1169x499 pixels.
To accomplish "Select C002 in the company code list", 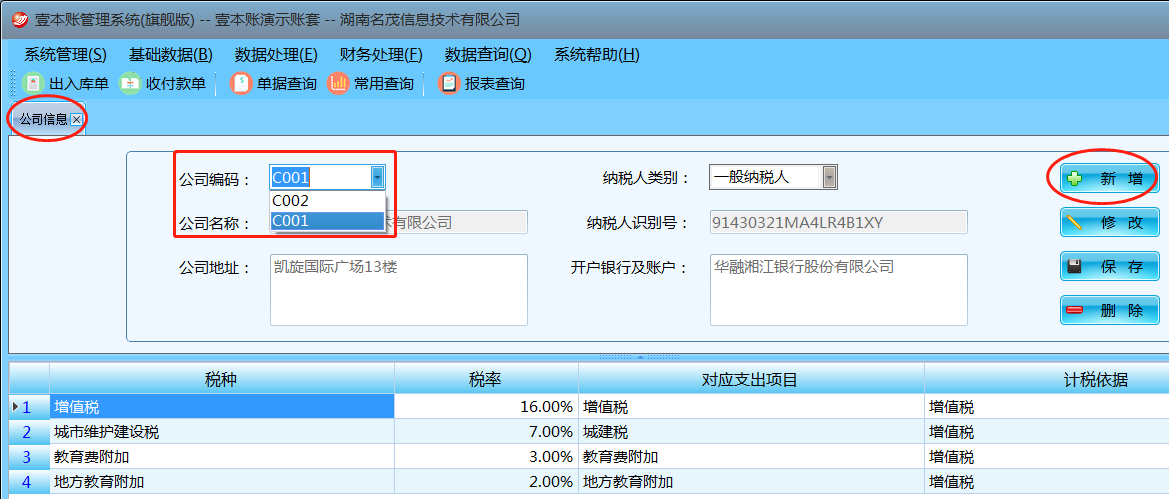I will point(327,201).
